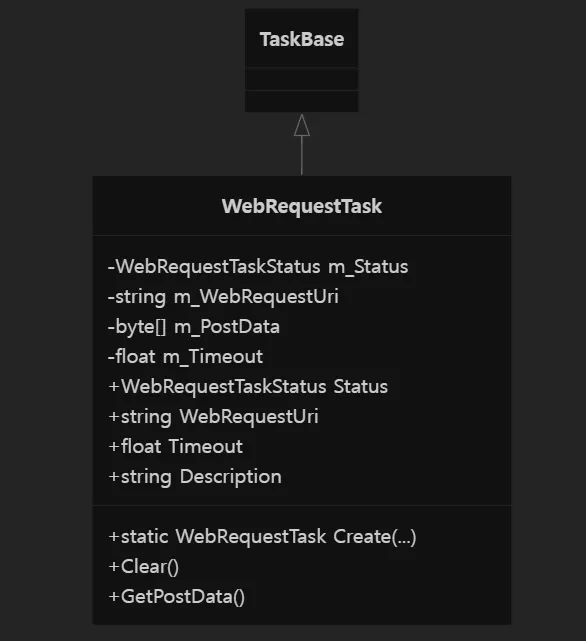
Task: Click the byte[] m_PostData field
Action: pyautogui.click(x=194, y=327)
